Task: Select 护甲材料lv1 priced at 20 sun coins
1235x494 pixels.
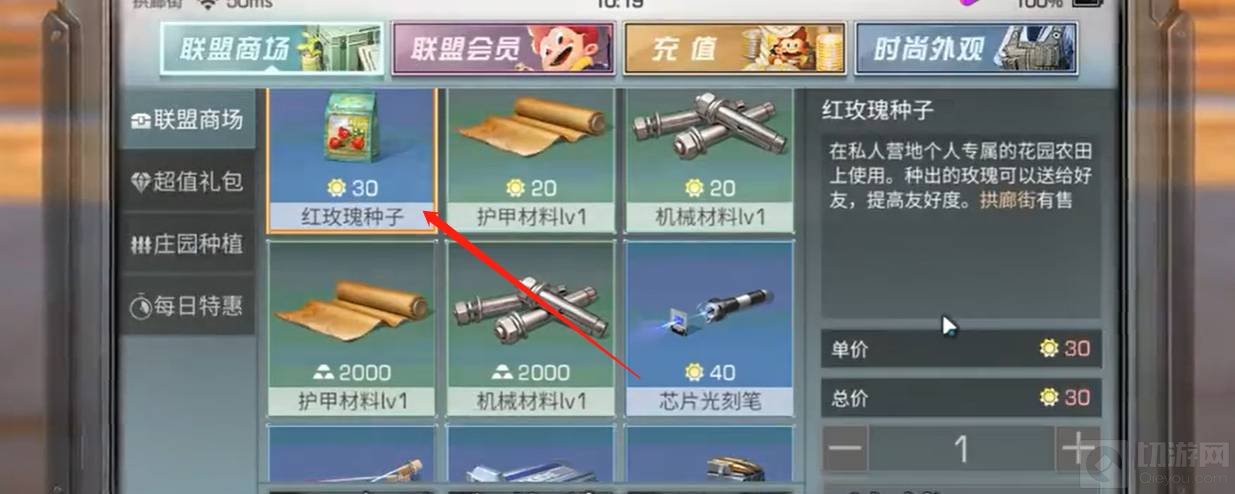Action: point(530,160)
